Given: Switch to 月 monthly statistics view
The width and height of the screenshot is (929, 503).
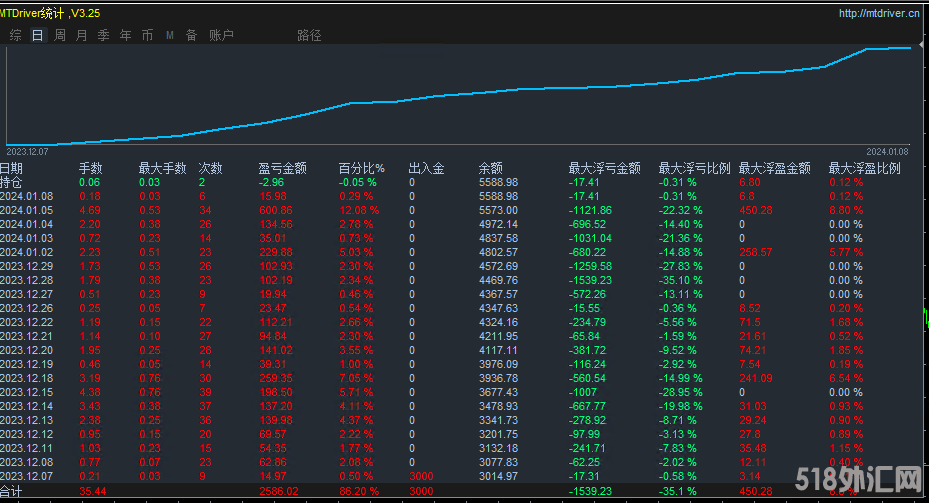Looking at the screenshot, I should click(x=81, y=35).
